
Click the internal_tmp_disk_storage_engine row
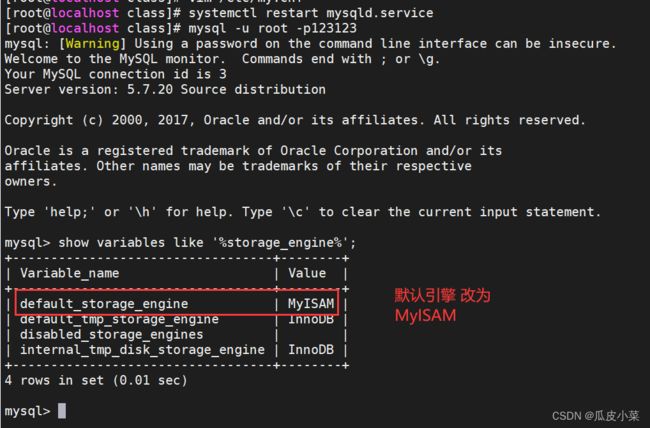[177, 350]
